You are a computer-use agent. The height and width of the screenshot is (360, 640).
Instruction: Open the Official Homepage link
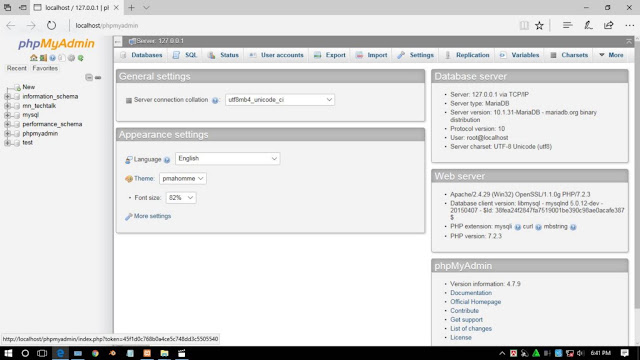tap(476, 302)
